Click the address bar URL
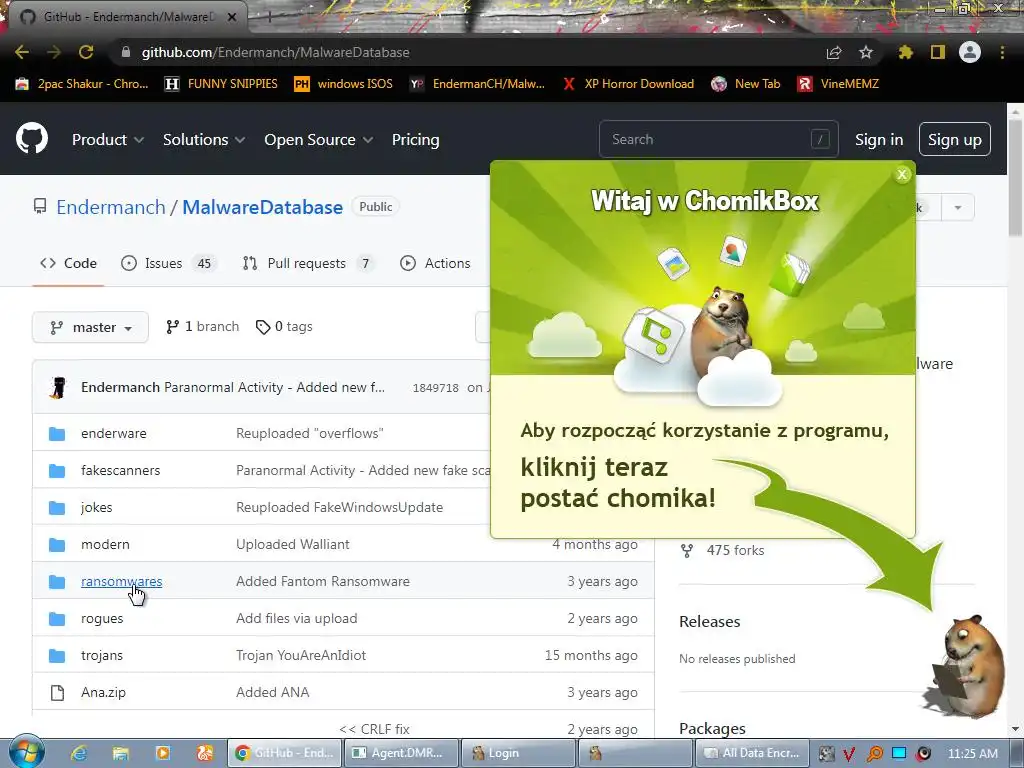This screenshot has width=1024, height=768. [275, 52]
